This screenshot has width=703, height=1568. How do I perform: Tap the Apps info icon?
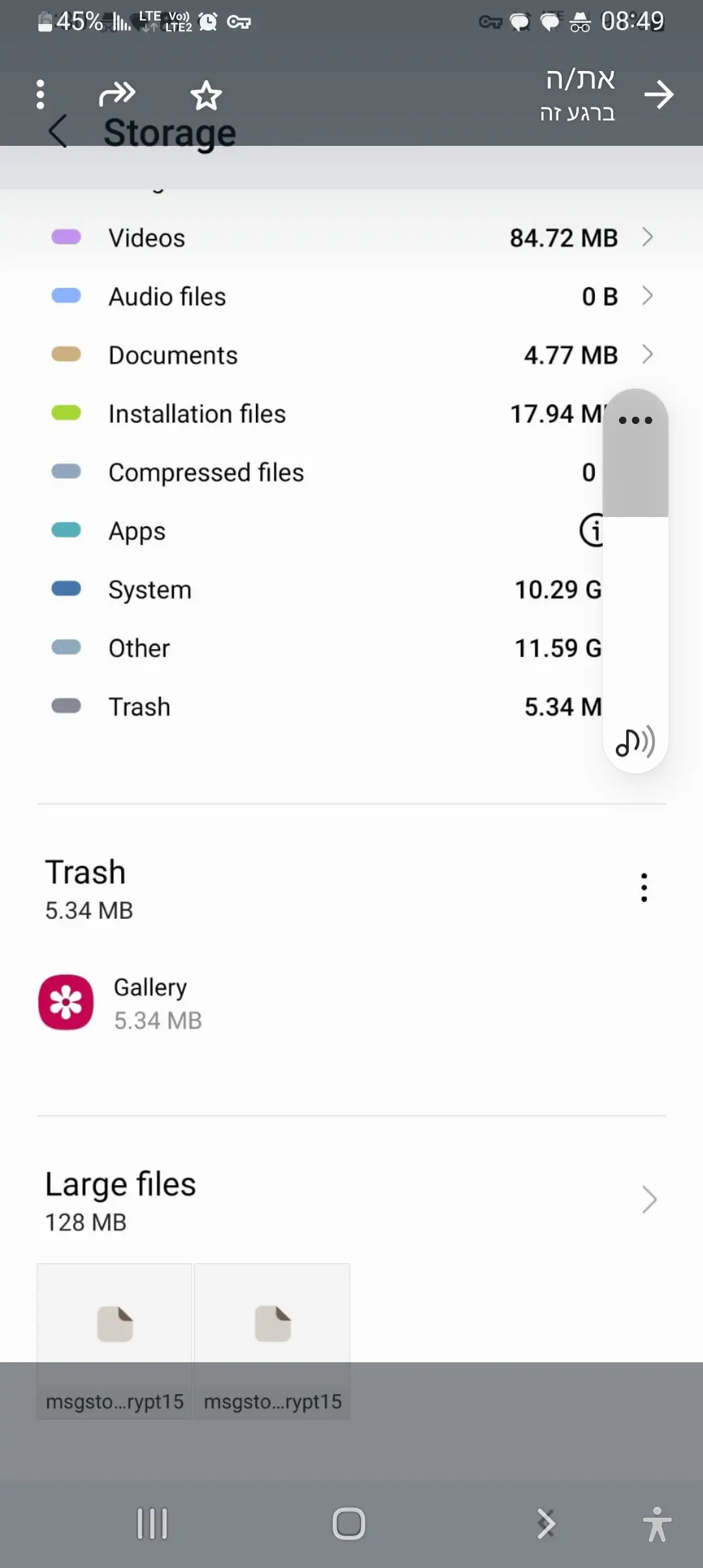592,531
